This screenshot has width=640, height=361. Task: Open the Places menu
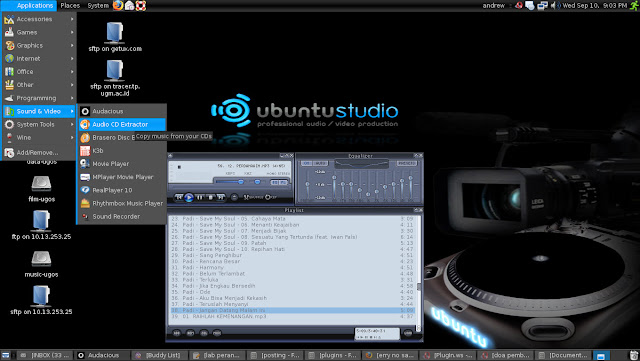click(70, 5)
